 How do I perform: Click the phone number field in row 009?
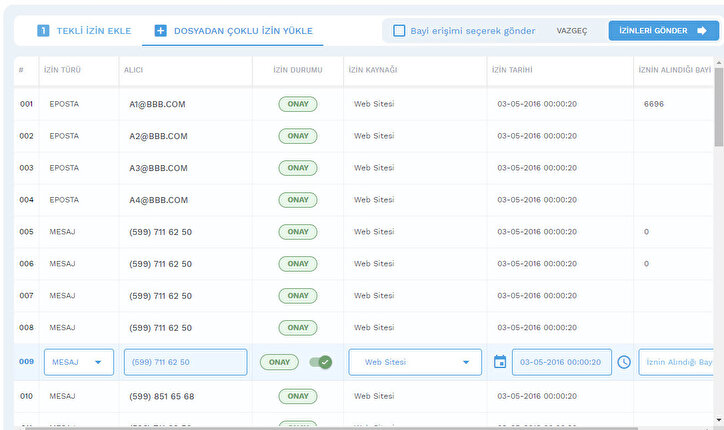[185, 362]
